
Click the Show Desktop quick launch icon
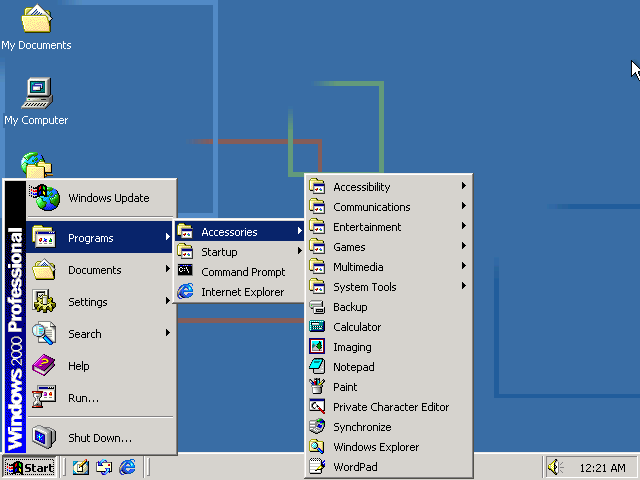pos(80,467)
